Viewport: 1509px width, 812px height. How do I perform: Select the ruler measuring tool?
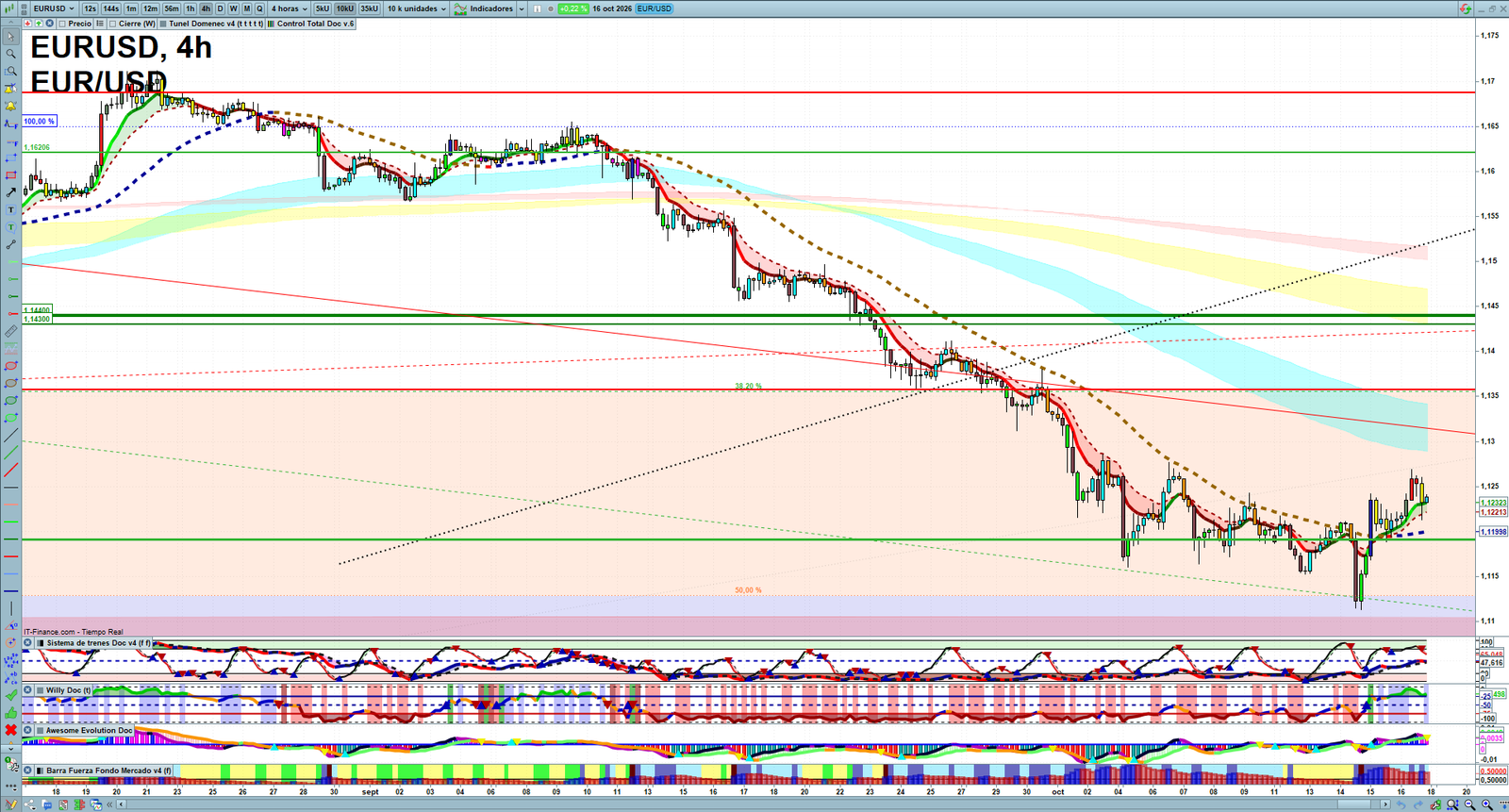coord(11,331)
